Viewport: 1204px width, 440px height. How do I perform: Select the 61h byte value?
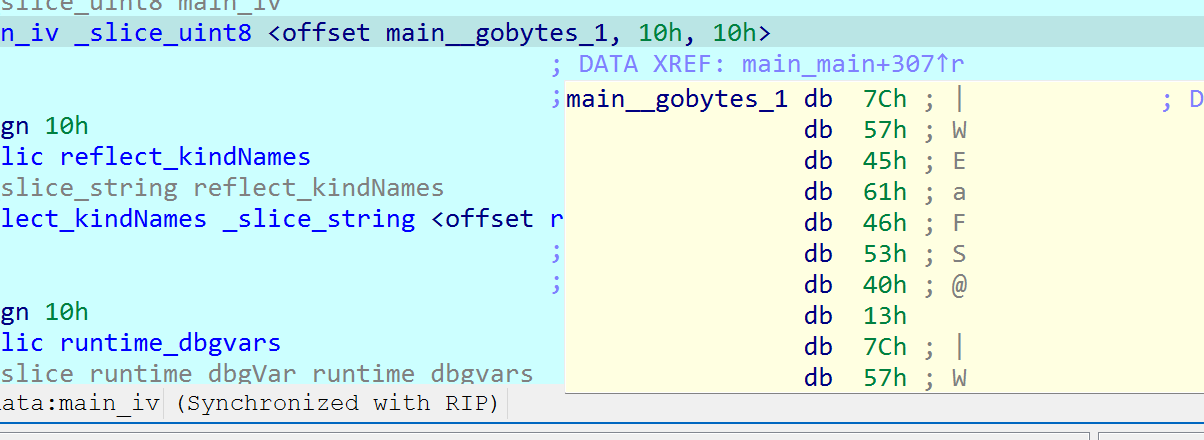[884, 192]
